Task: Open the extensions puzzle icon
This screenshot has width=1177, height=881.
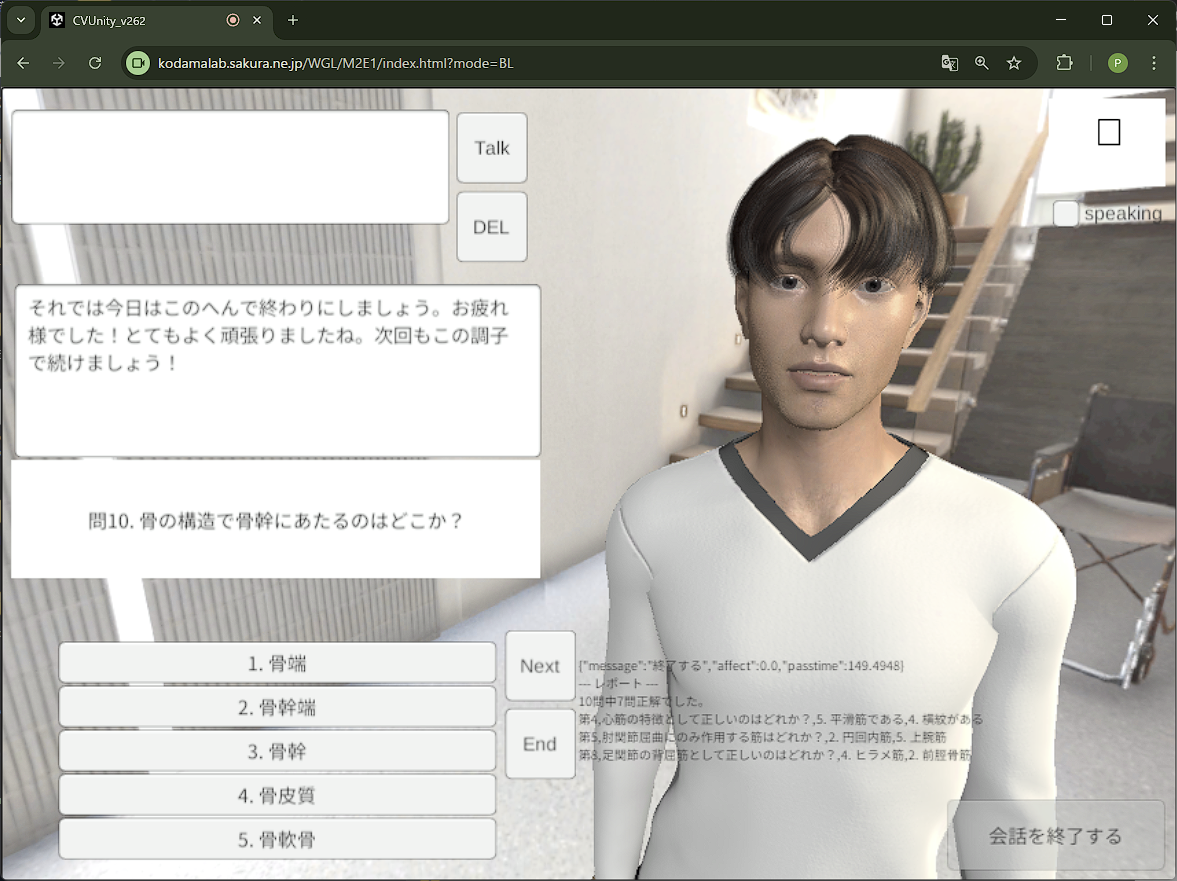Action: click(x=1065, y=63)
